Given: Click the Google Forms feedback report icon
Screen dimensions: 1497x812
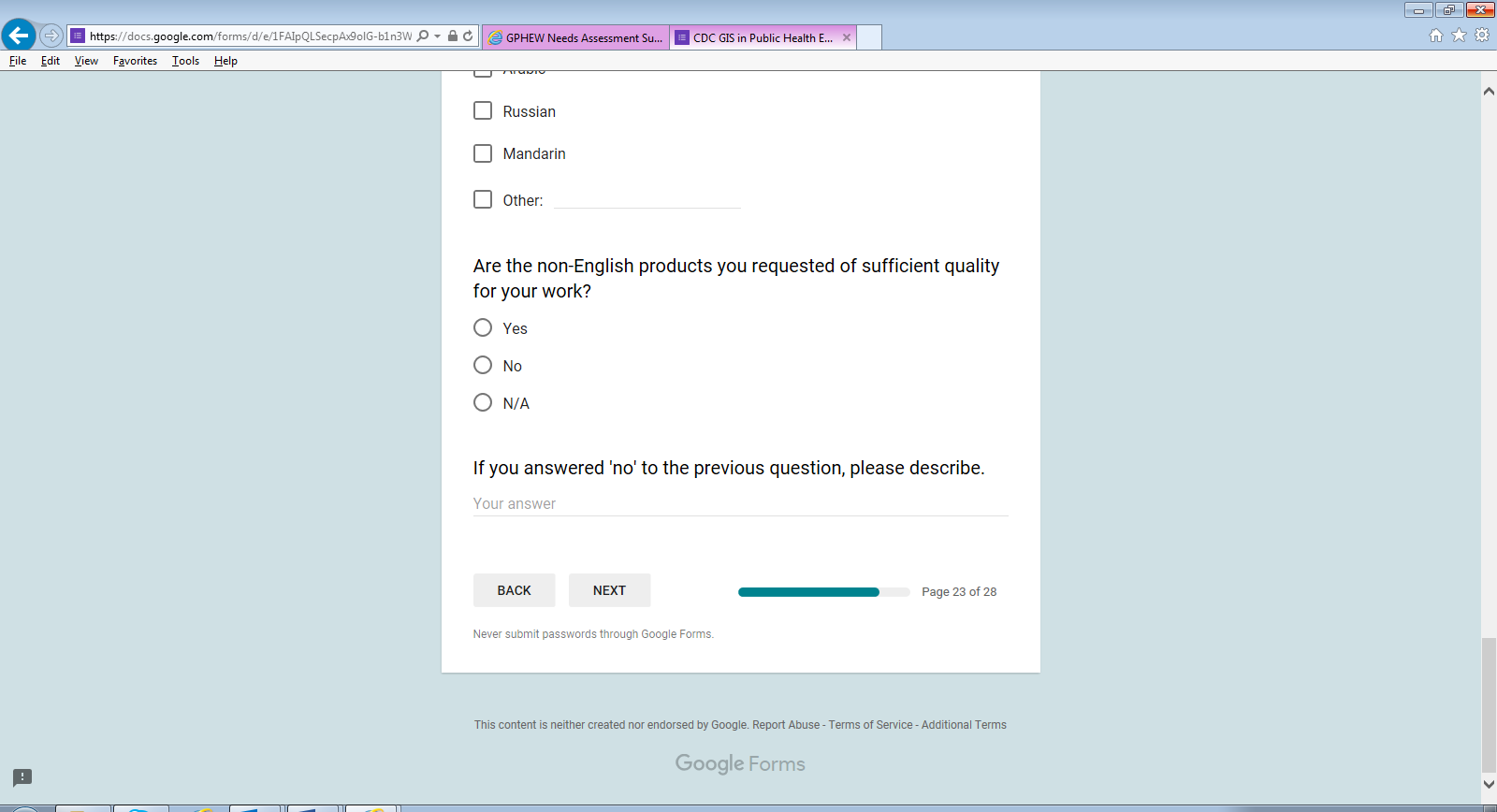Looking at the screenshot, I should click(x=22, y=777).
